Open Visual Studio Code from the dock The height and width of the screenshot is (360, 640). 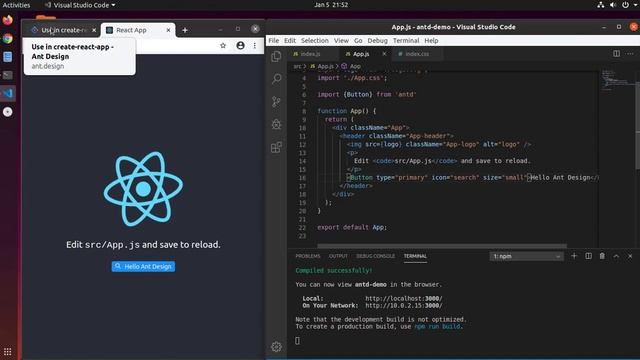pyautogui.click(x=8, y=93)
